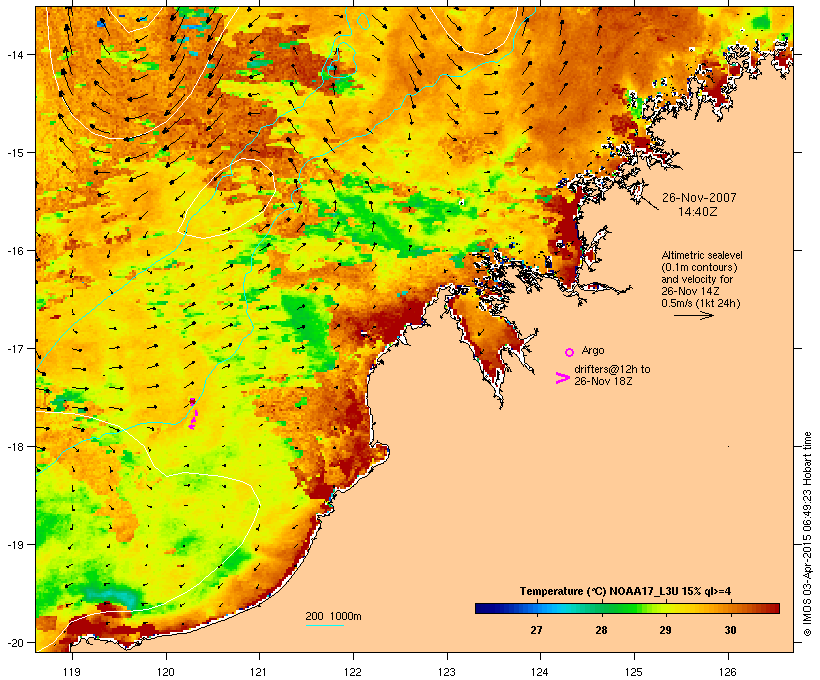820x680 pixels.
Task: Click the 'Argo' legend label
Action: coord(593,350)
